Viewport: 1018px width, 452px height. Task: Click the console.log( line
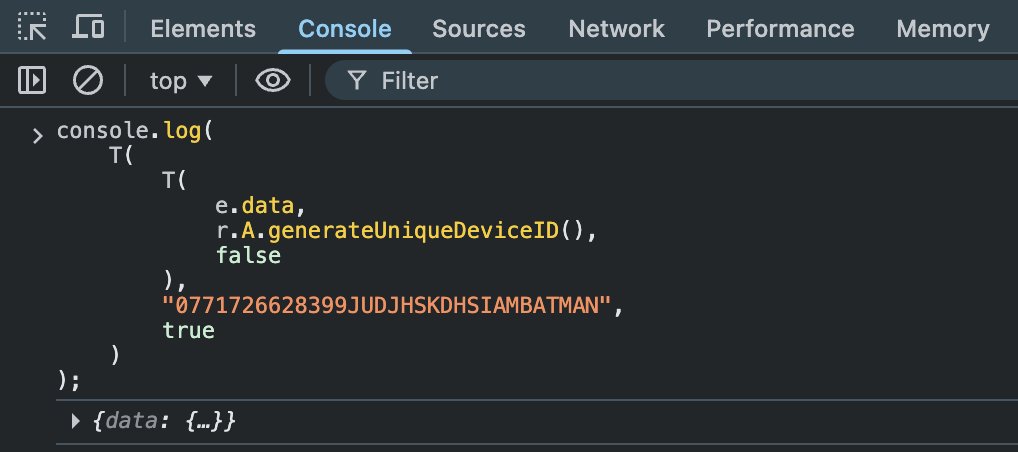click(x=135, y=131)
